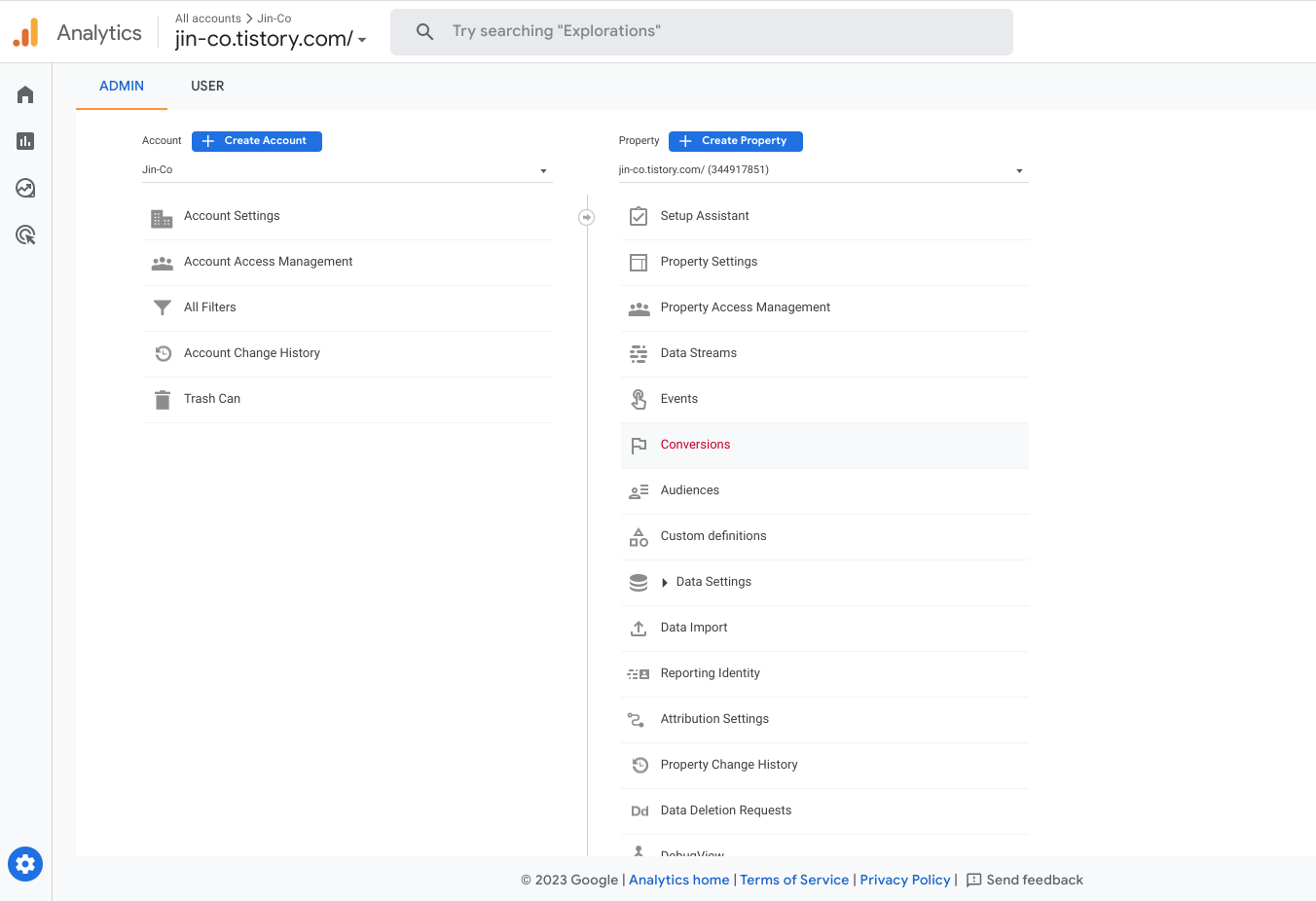The image size is (1316, 901).
Task: Open the Home icon in left sidebar
Action: [x=25, y=94]
